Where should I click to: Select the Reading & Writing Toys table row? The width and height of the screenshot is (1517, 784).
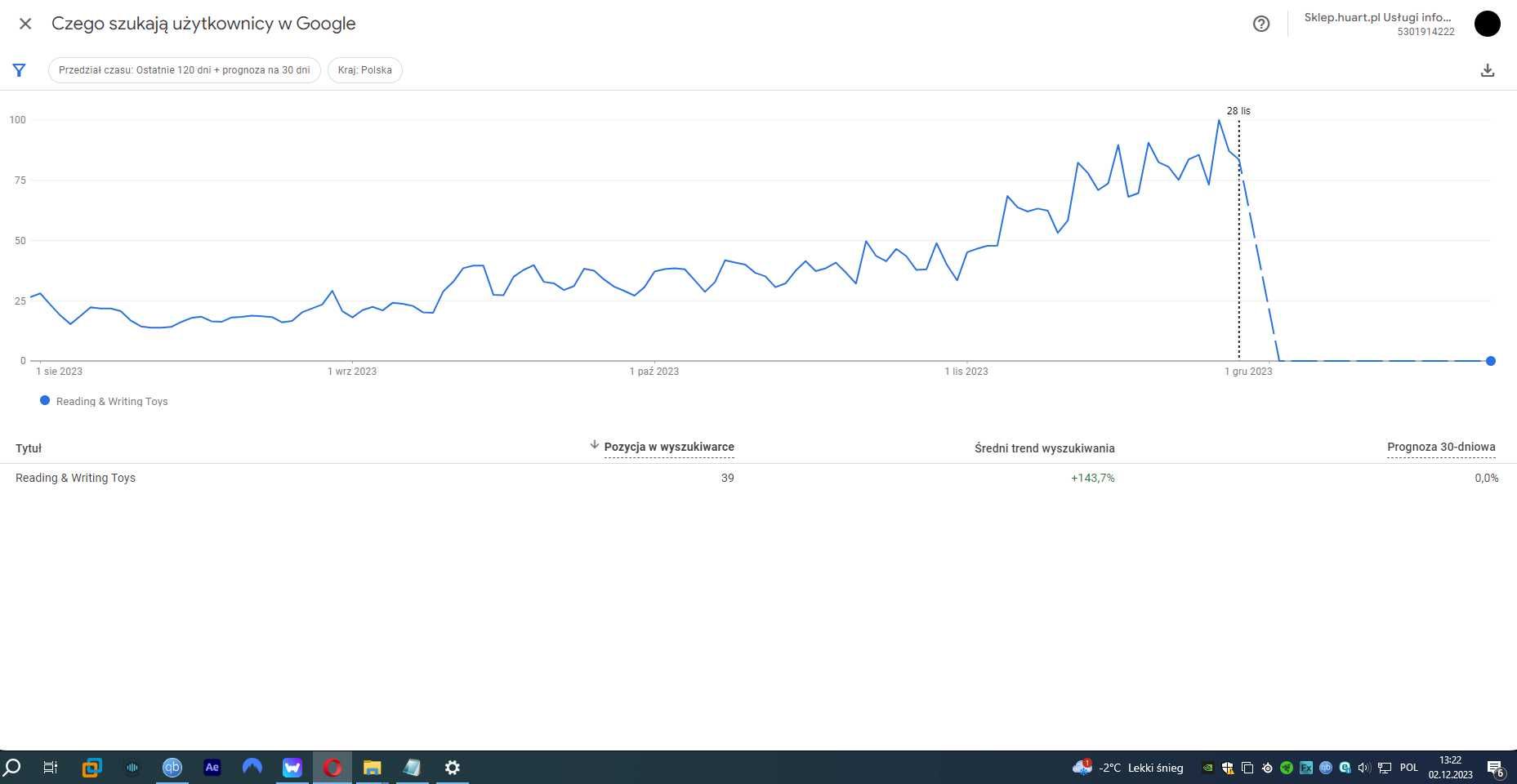pos(758,478)
